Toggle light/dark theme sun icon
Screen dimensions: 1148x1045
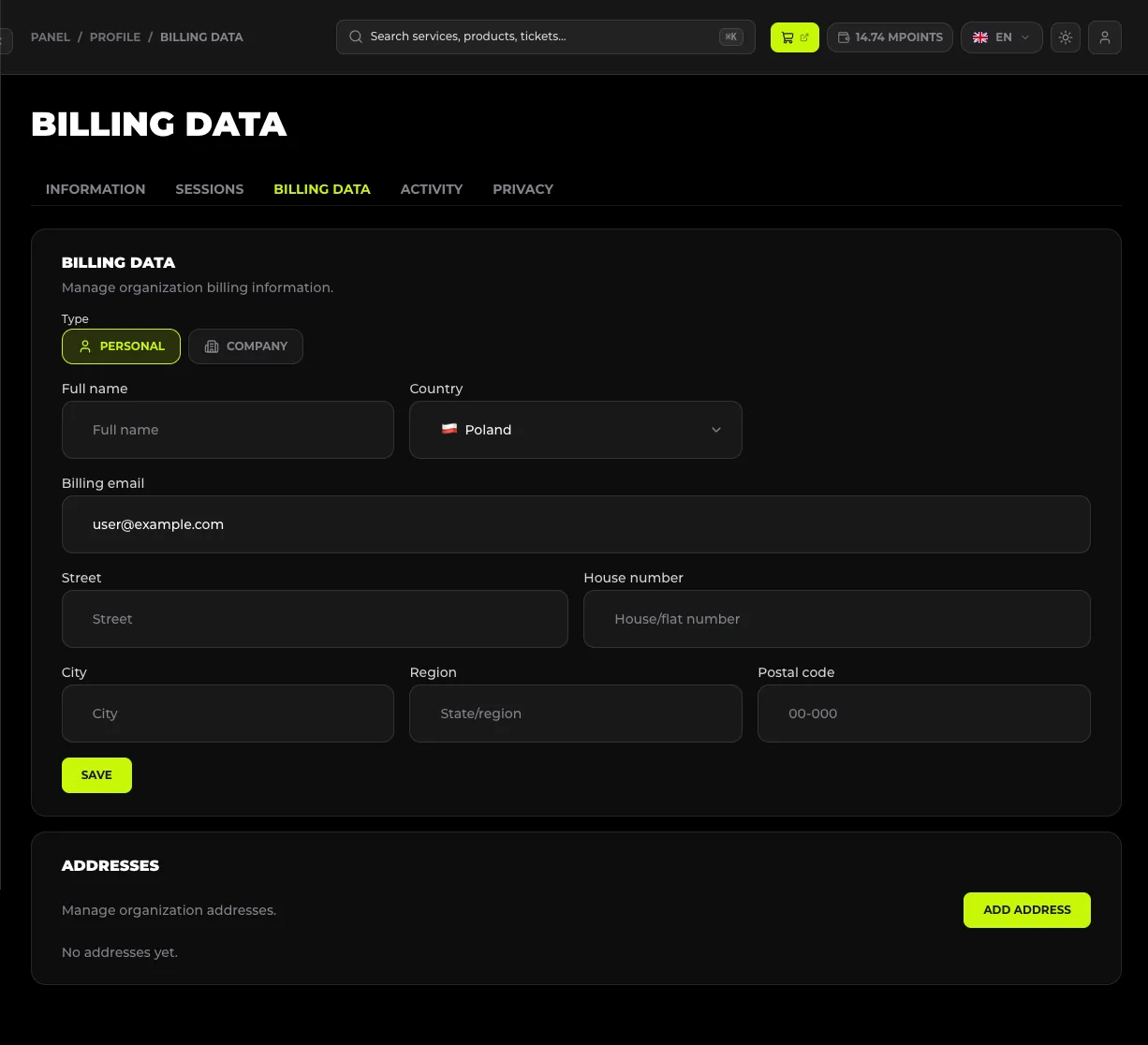[1066, 37]
